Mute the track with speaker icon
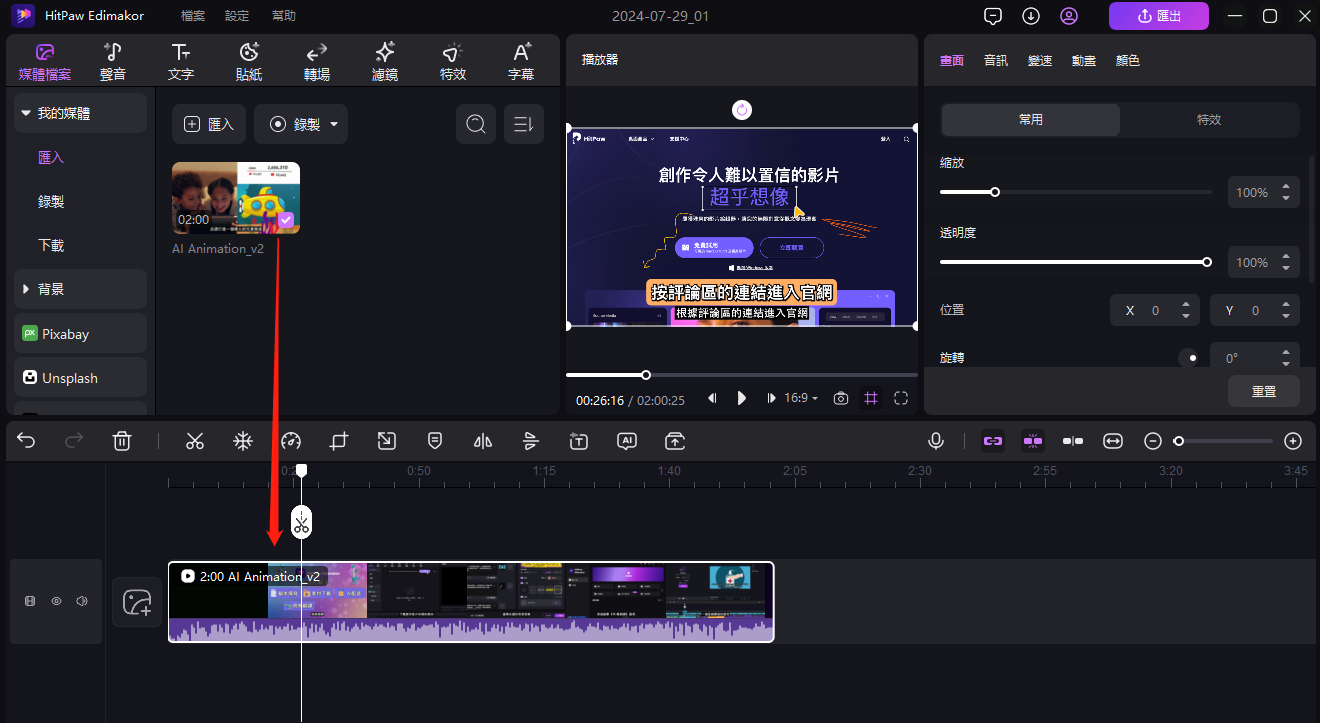1320x723 pixels. pyautogui.click(x=82, y=601)
